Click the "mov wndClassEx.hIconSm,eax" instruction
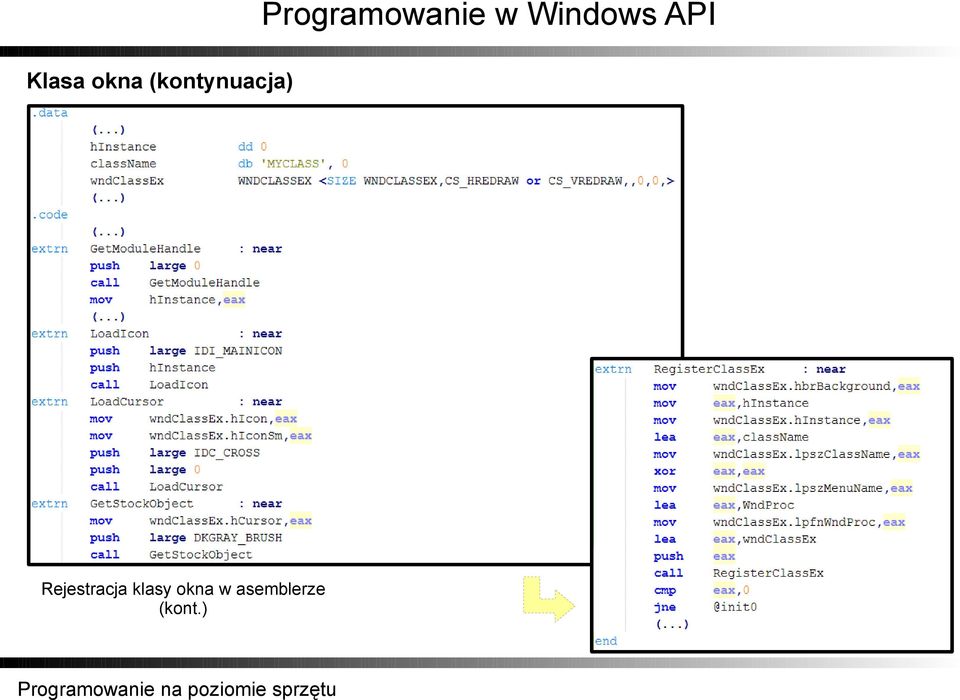The width and height of the screenshot is (960, 700). (x=201, y=436)
